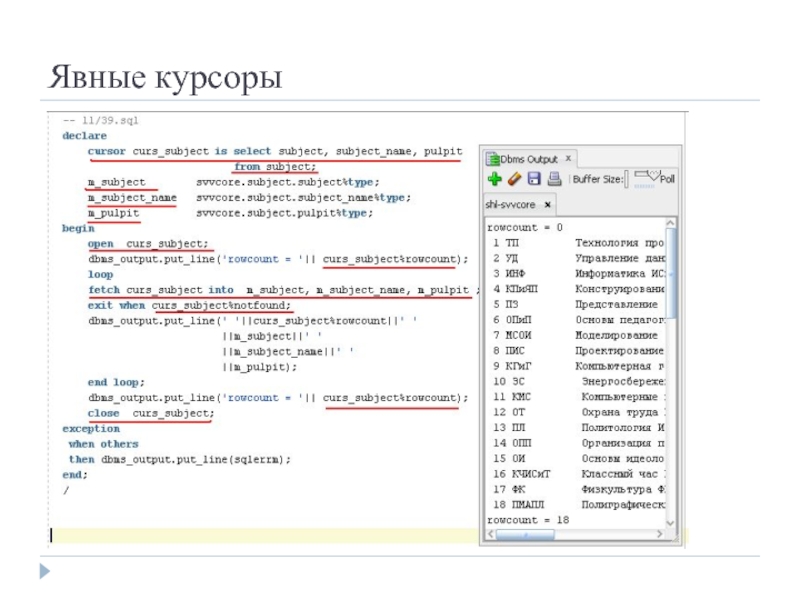
Task: Click the floppy disk save output icon
Action: pyautogui.click(x=534, y=180)
